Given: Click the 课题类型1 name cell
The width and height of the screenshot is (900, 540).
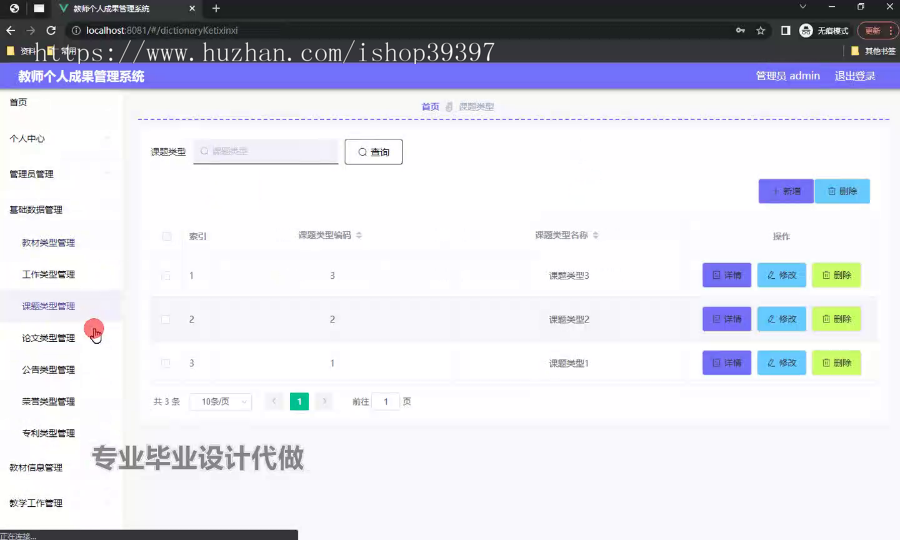Looking at the screenshot, I should (x=569, y=363).
